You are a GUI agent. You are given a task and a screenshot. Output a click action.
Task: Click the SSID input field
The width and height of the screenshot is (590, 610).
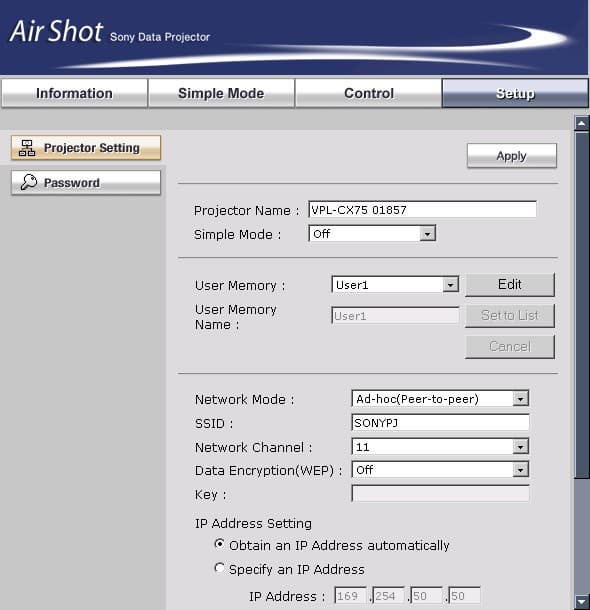[x=440, y=422]
